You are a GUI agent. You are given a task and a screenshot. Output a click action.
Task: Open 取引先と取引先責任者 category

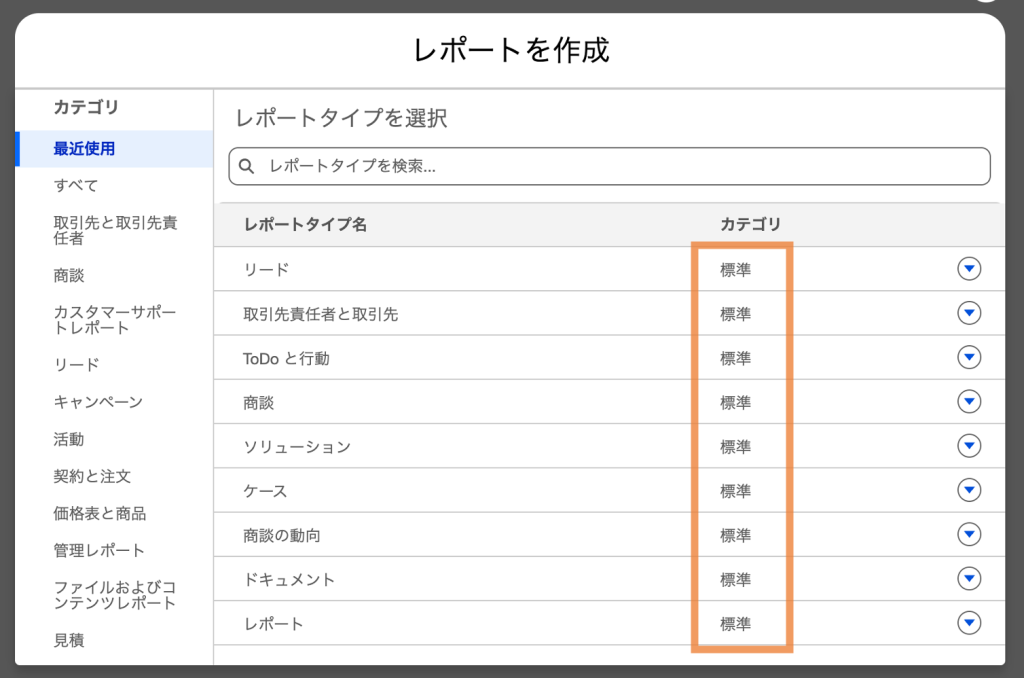click(x=114, y=231)
